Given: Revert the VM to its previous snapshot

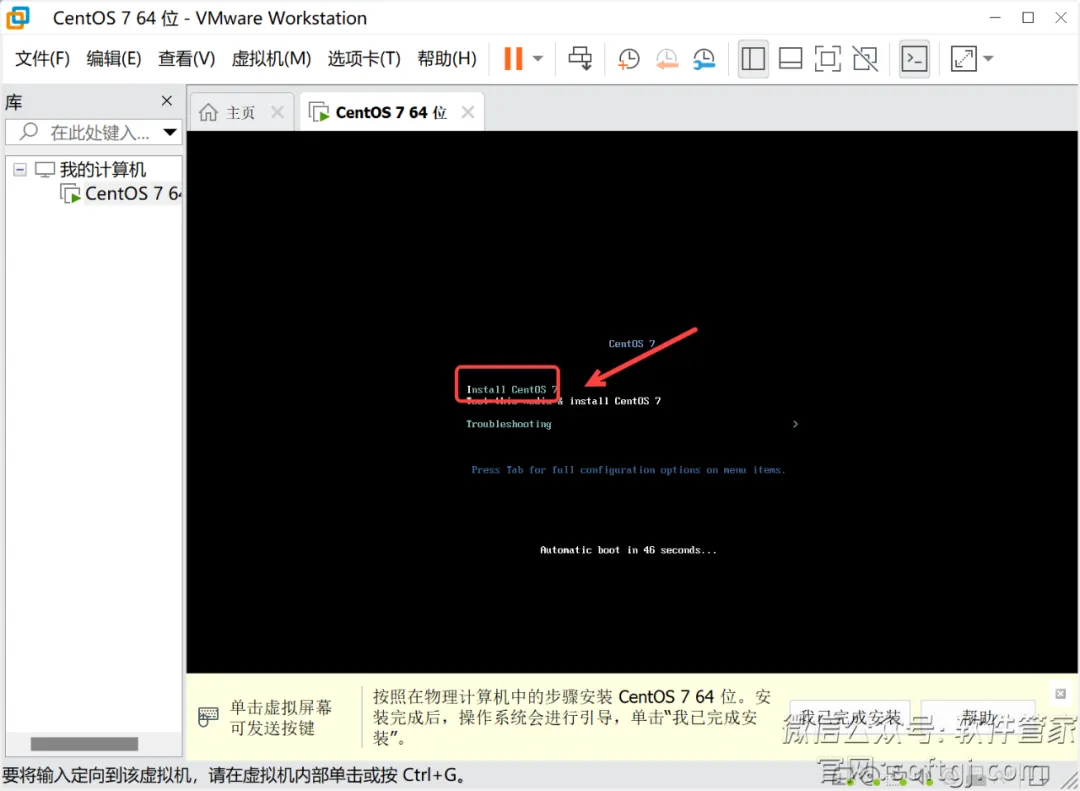Looking at the screenshot, I should coord(666,59).
